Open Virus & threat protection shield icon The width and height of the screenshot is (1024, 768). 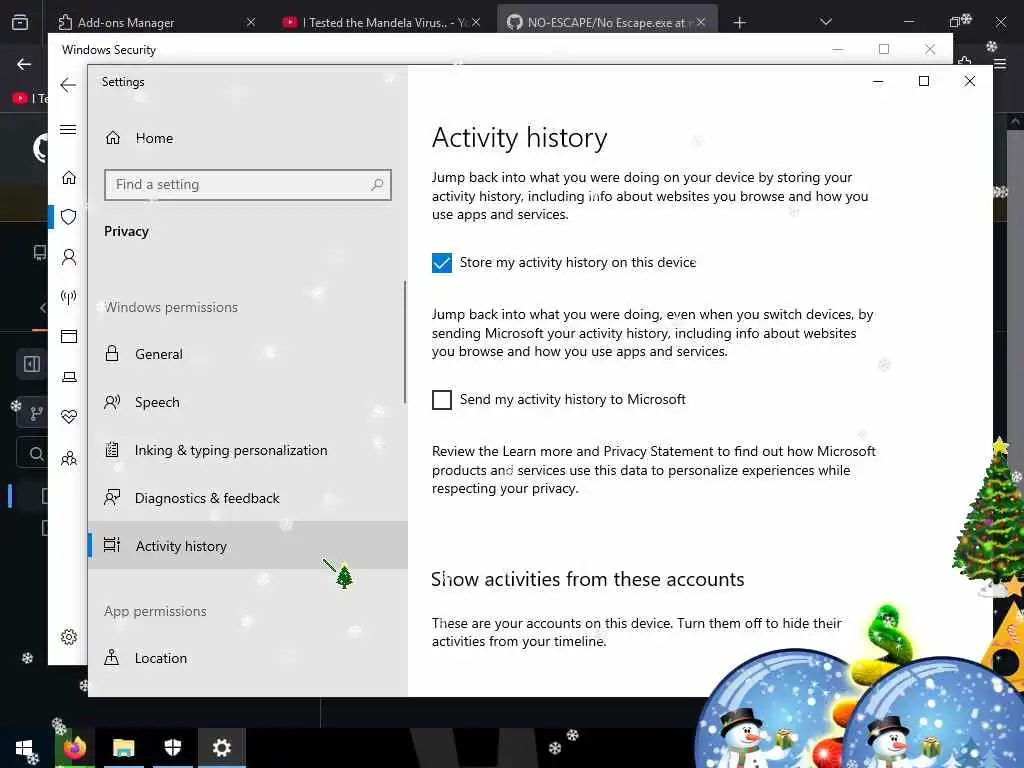69,217
